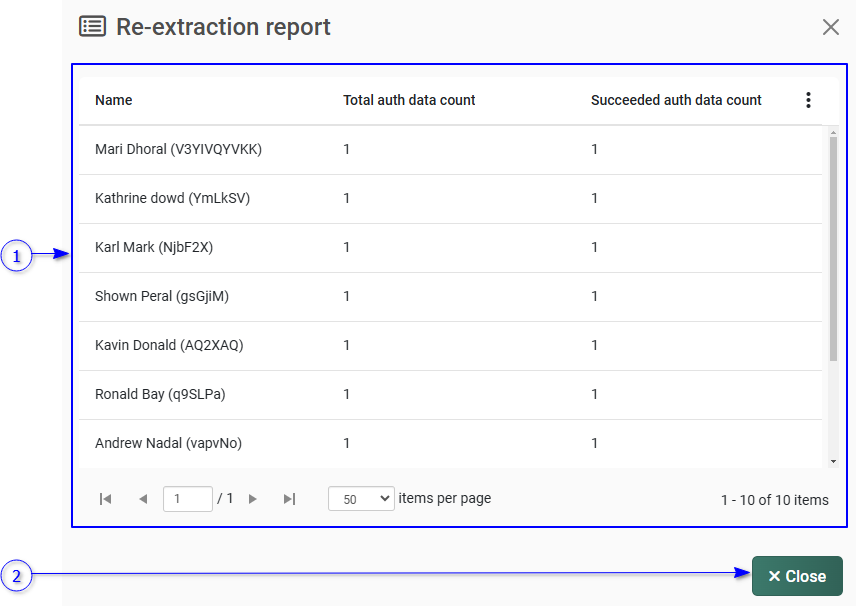Open the column options three-dot menu
Image resolution: width=856 pixels, height=606 pixels.
[x=808, y=100]
